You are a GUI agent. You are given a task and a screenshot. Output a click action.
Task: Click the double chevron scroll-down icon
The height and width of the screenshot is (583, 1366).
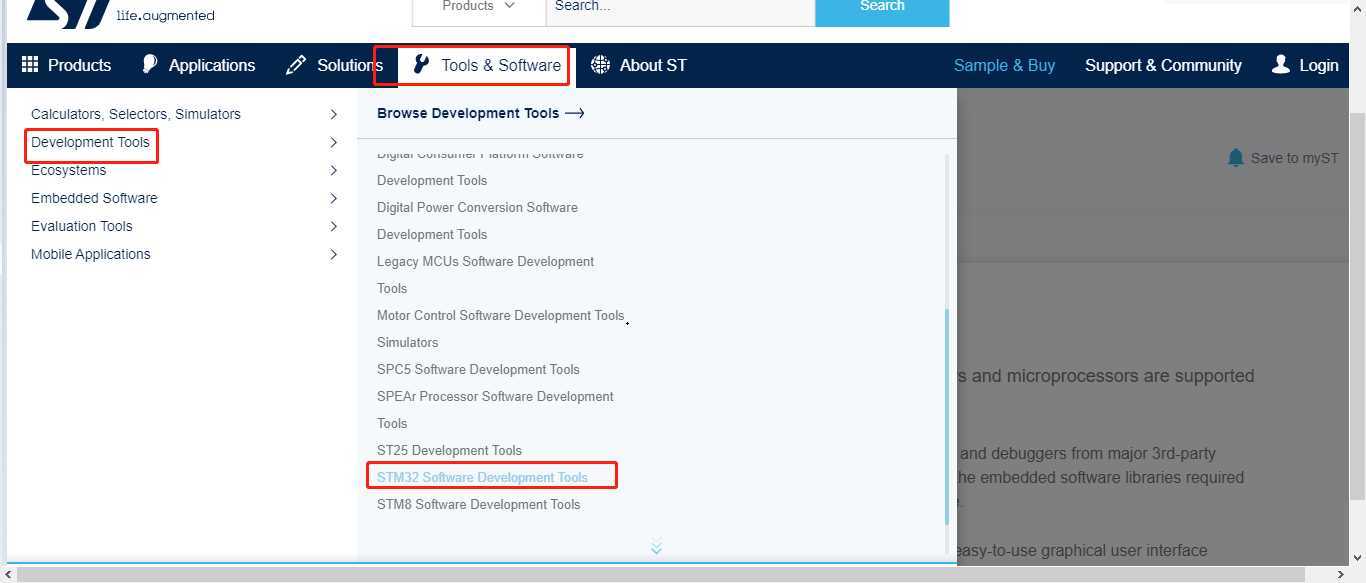[x=656, y=548]
